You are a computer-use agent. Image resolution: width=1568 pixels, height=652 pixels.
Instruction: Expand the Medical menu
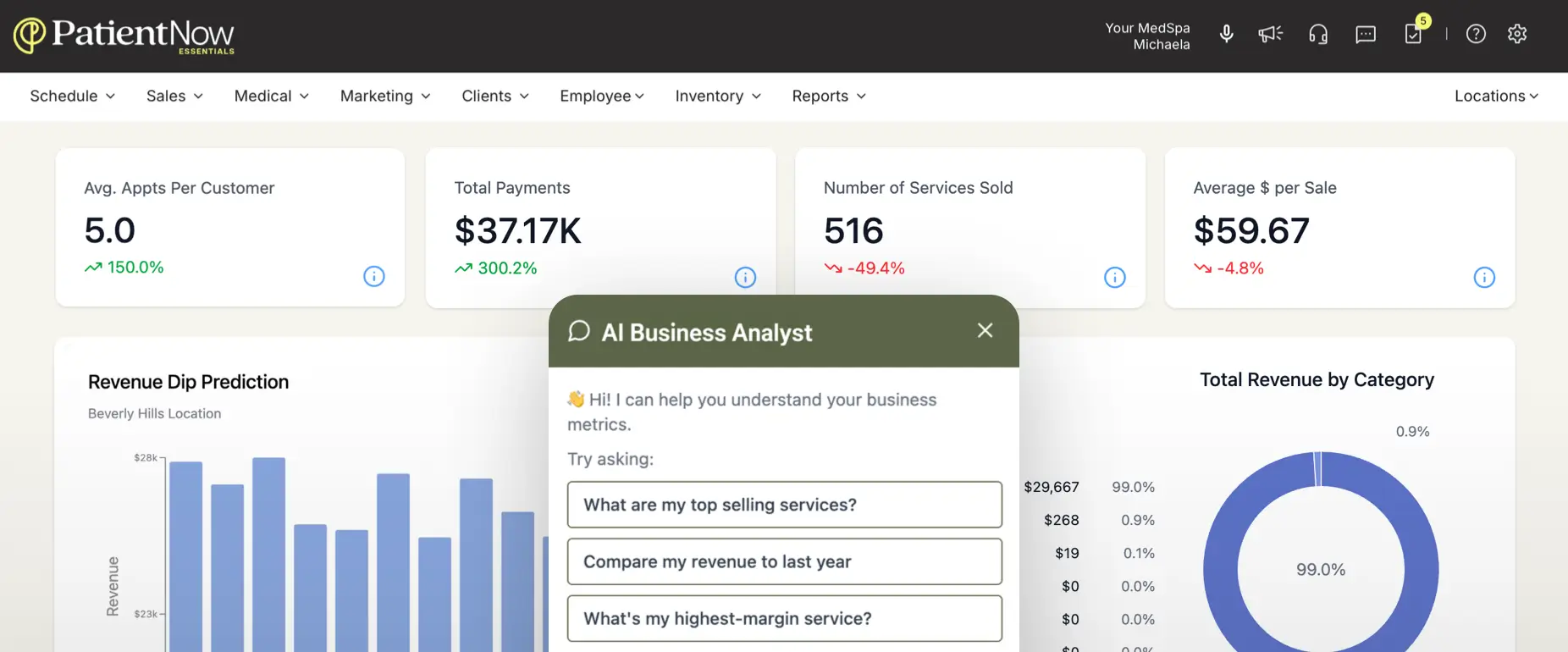272,97
